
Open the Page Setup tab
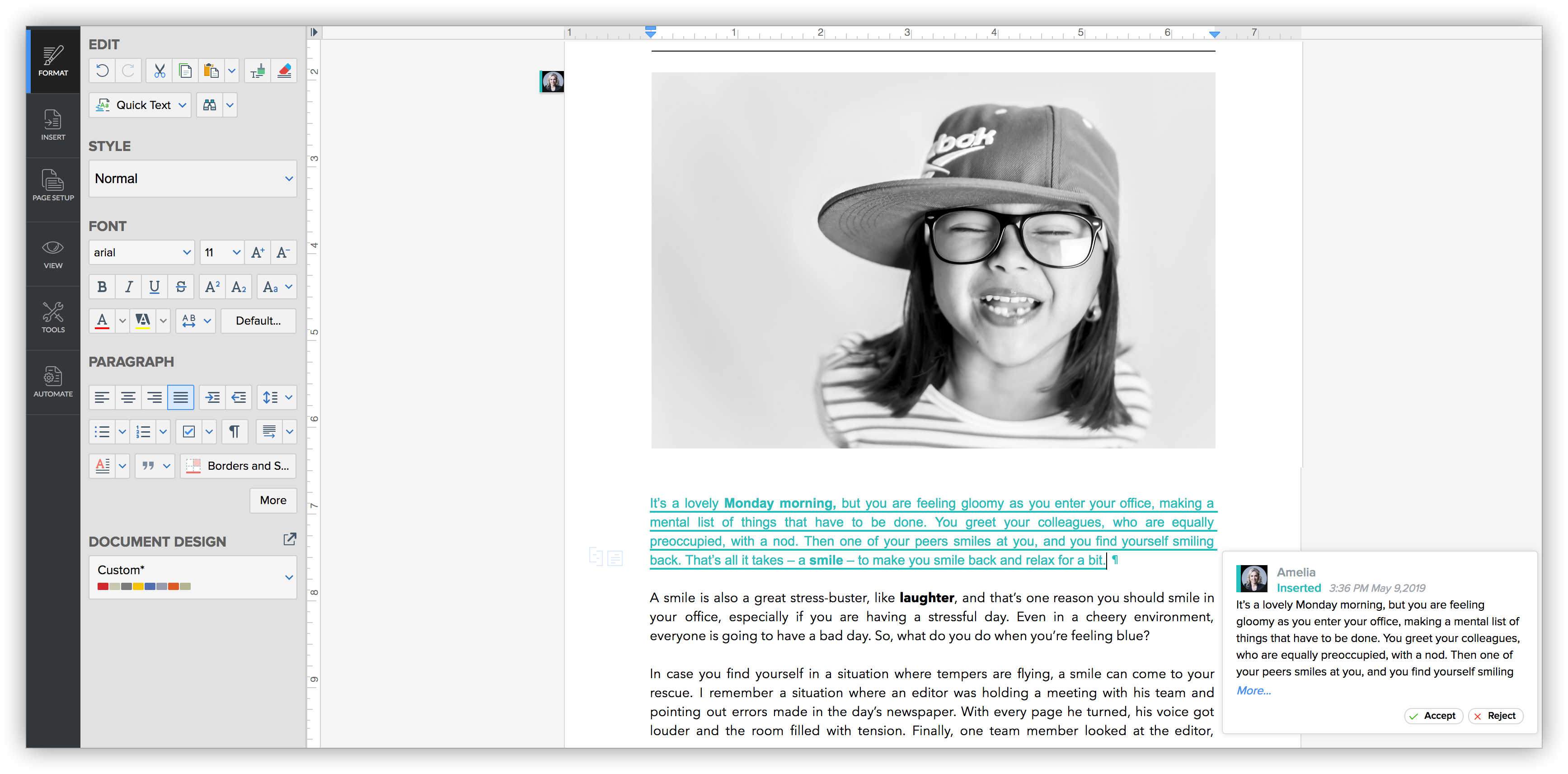tap(53, 186)
